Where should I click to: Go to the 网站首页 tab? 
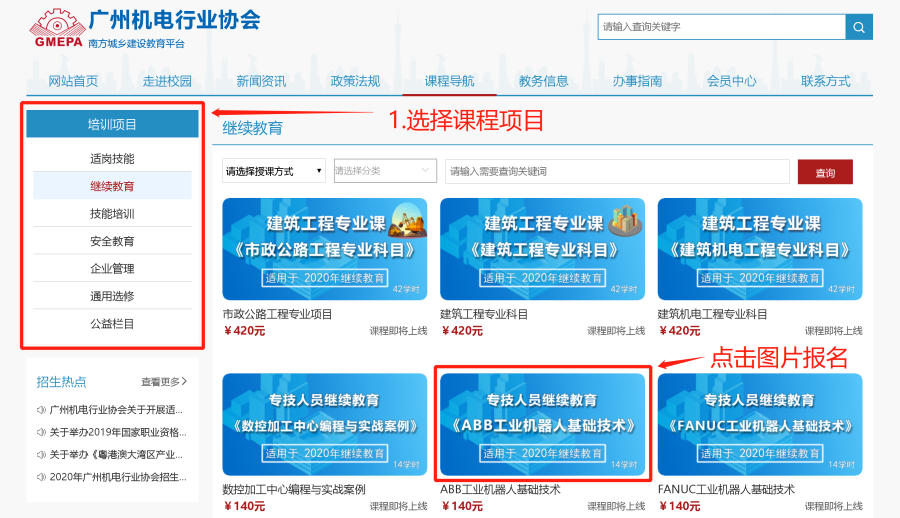(x=73, y=81)
